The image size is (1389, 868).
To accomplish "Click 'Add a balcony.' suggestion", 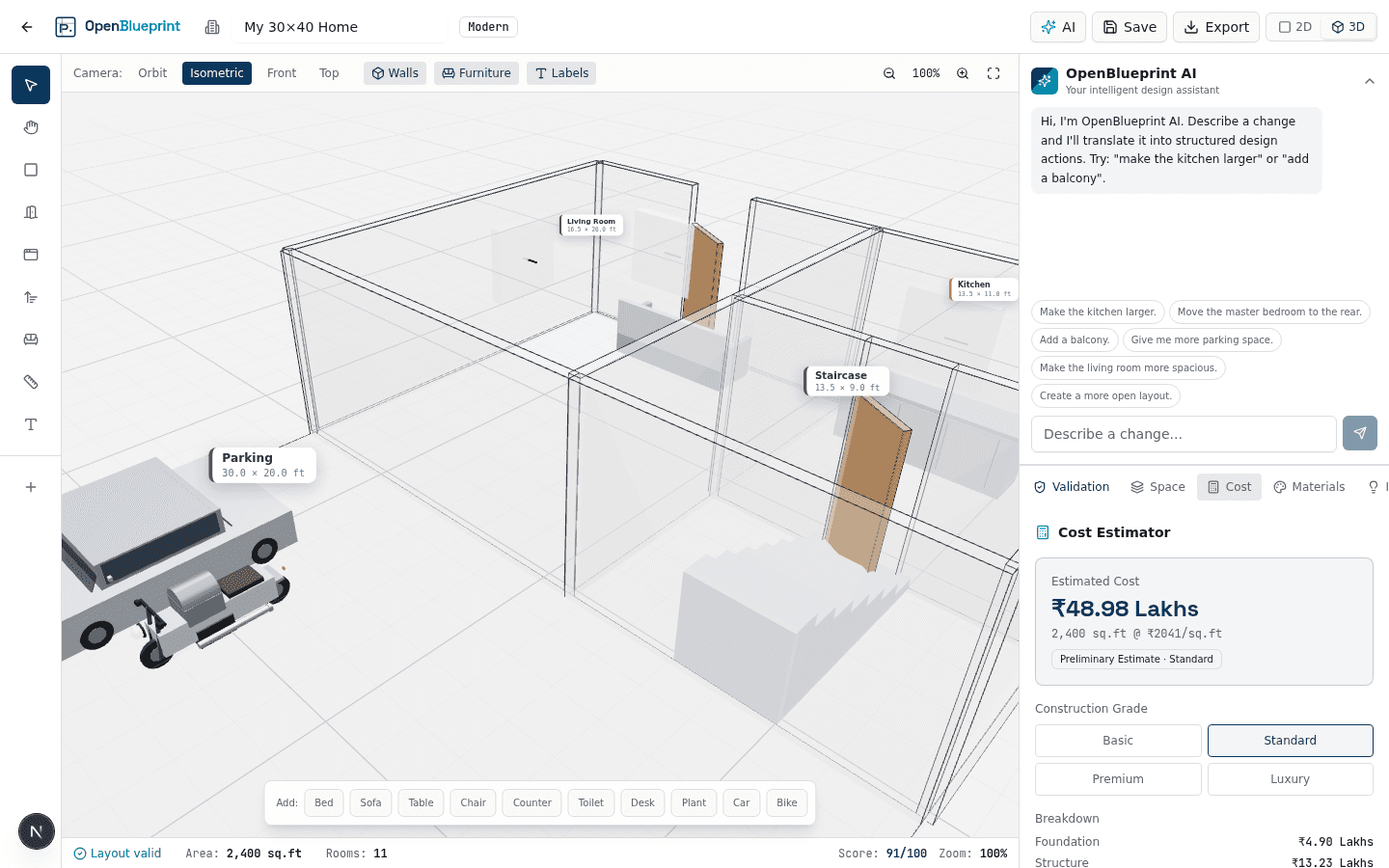I will (x=1075, y=339).
